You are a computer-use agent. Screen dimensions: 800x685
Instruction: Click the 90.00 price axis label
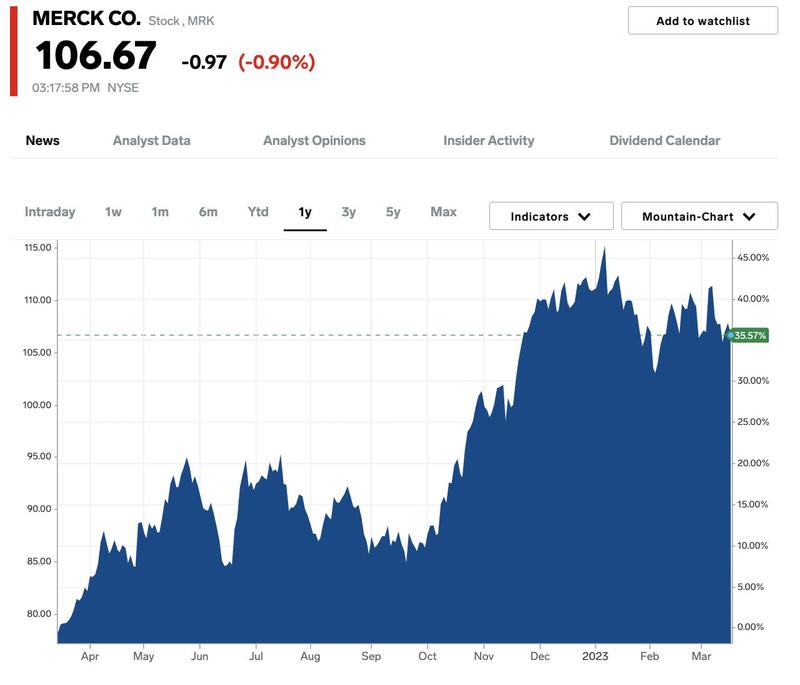39,509
